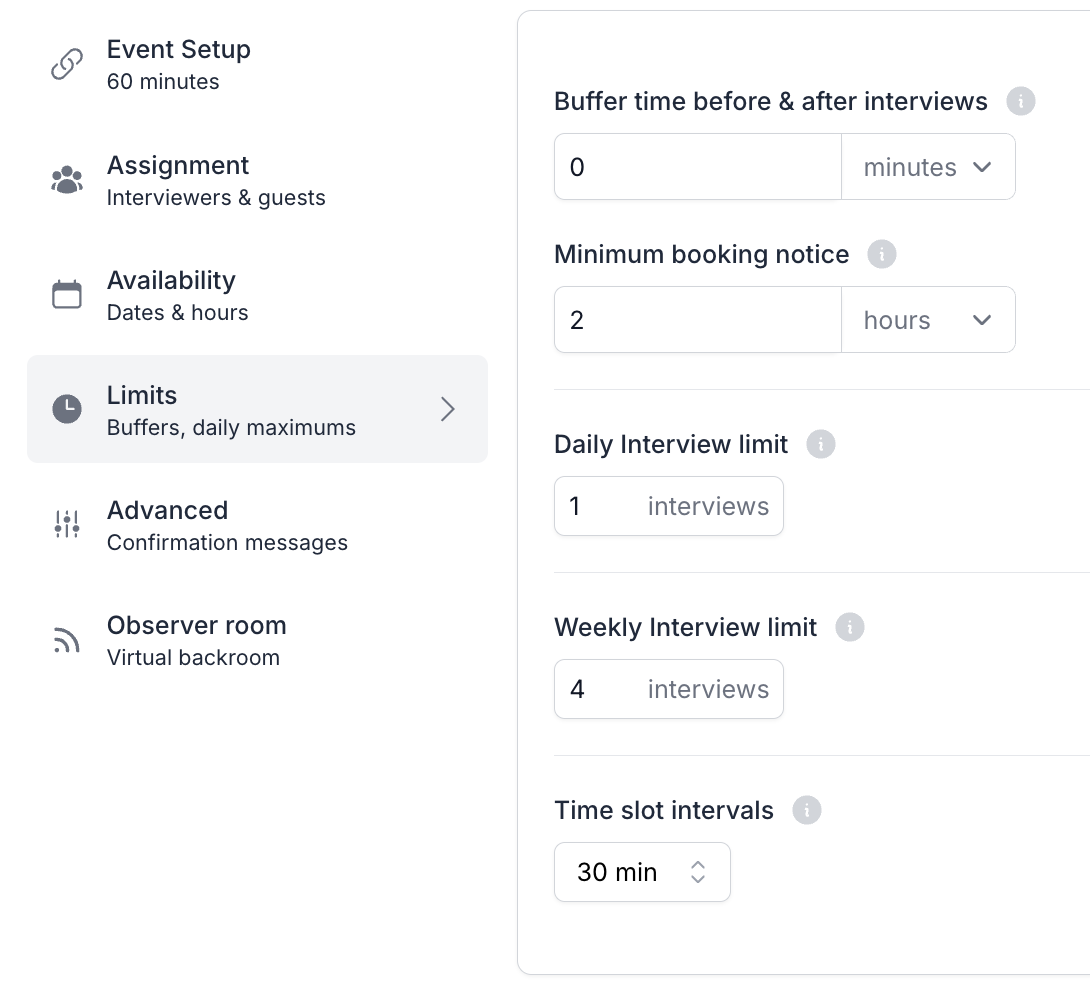The width and height of the screenshot is (1090, 988).
Task: Click the Availability calendar icon
Action: click(67, 295)
